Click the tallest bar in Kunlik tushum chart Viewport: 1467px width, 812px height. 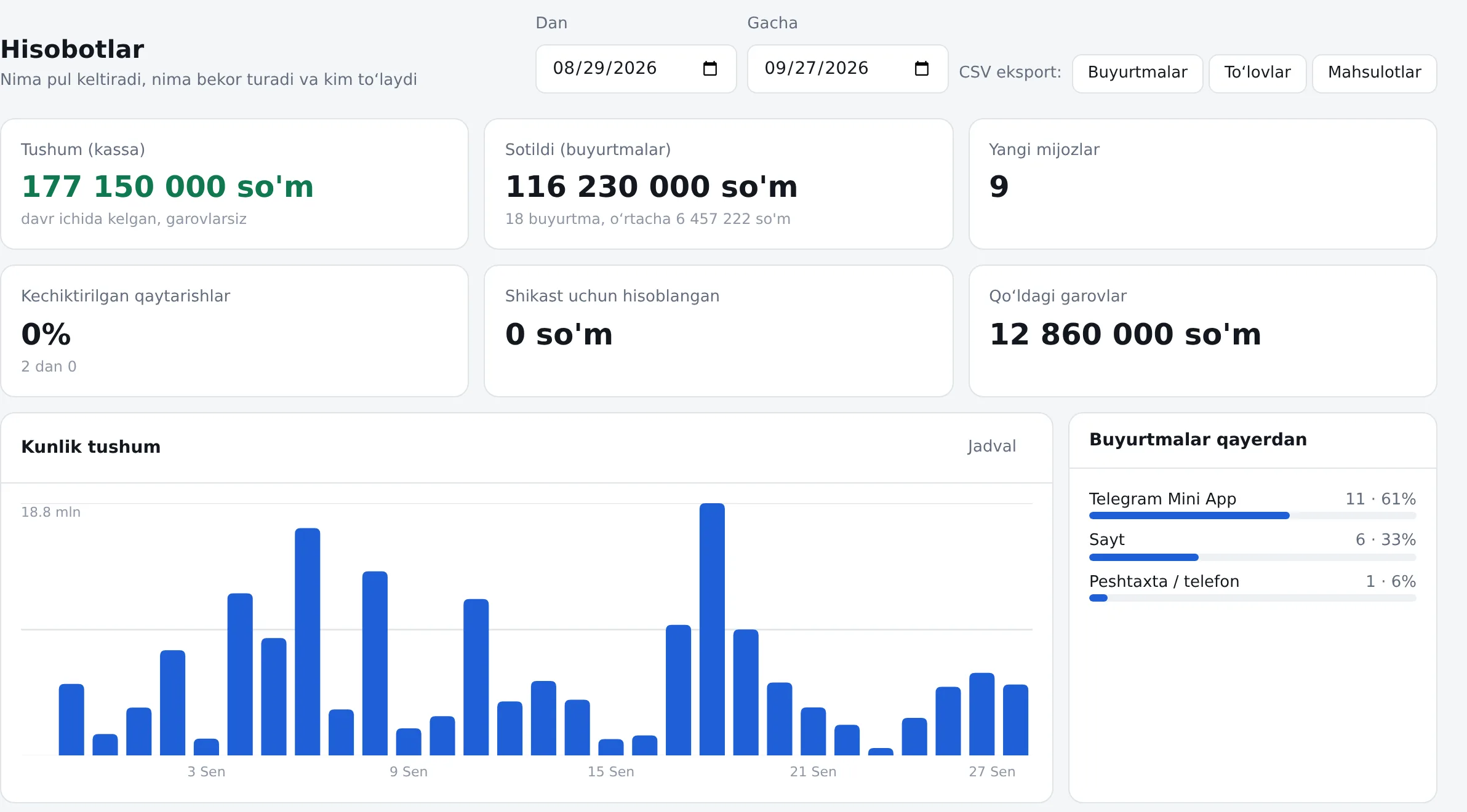coord(712,629)
